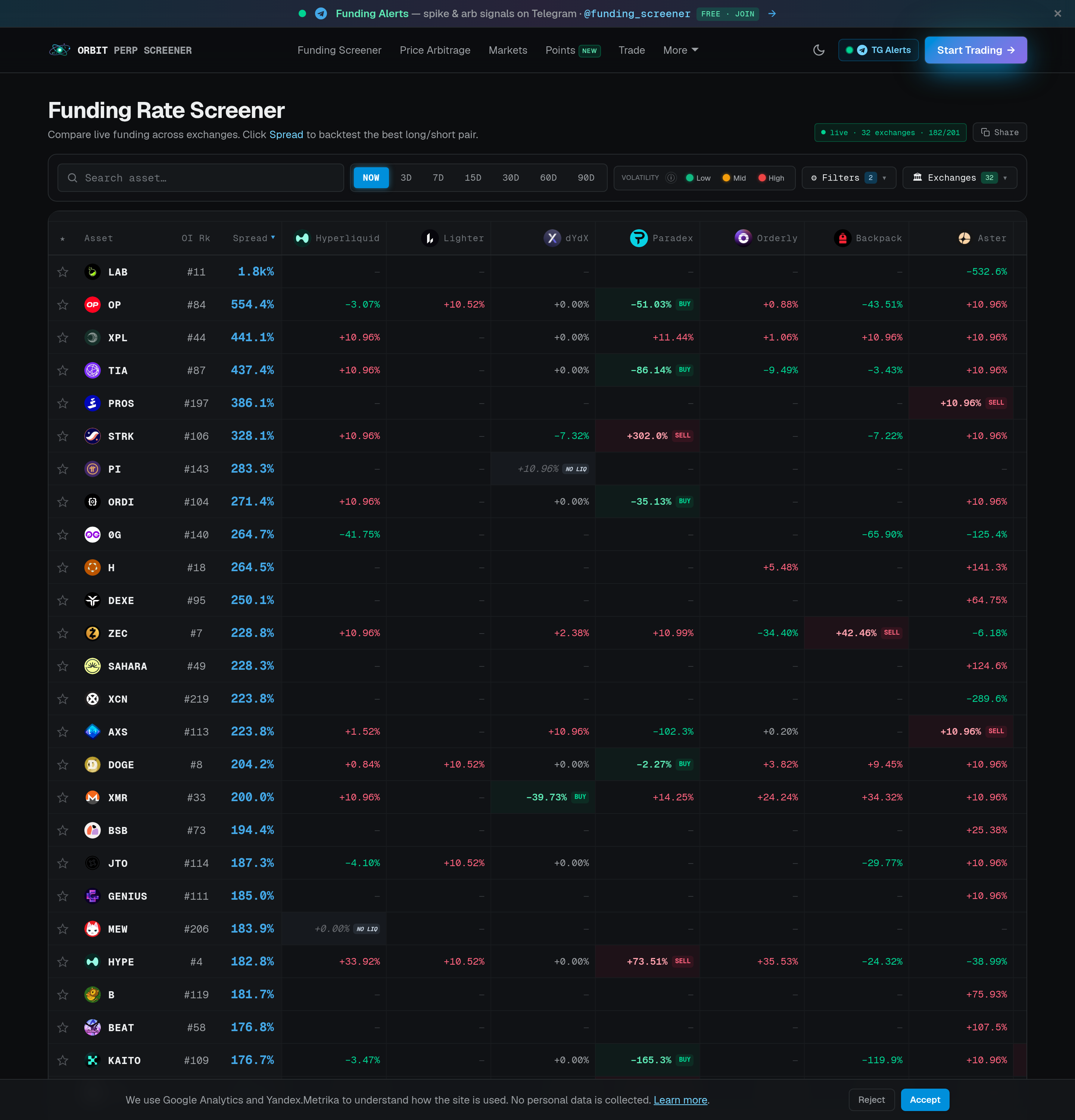Click the volatility info icon
Screen dimensions: 1075x1120
[x=671, y=178]
